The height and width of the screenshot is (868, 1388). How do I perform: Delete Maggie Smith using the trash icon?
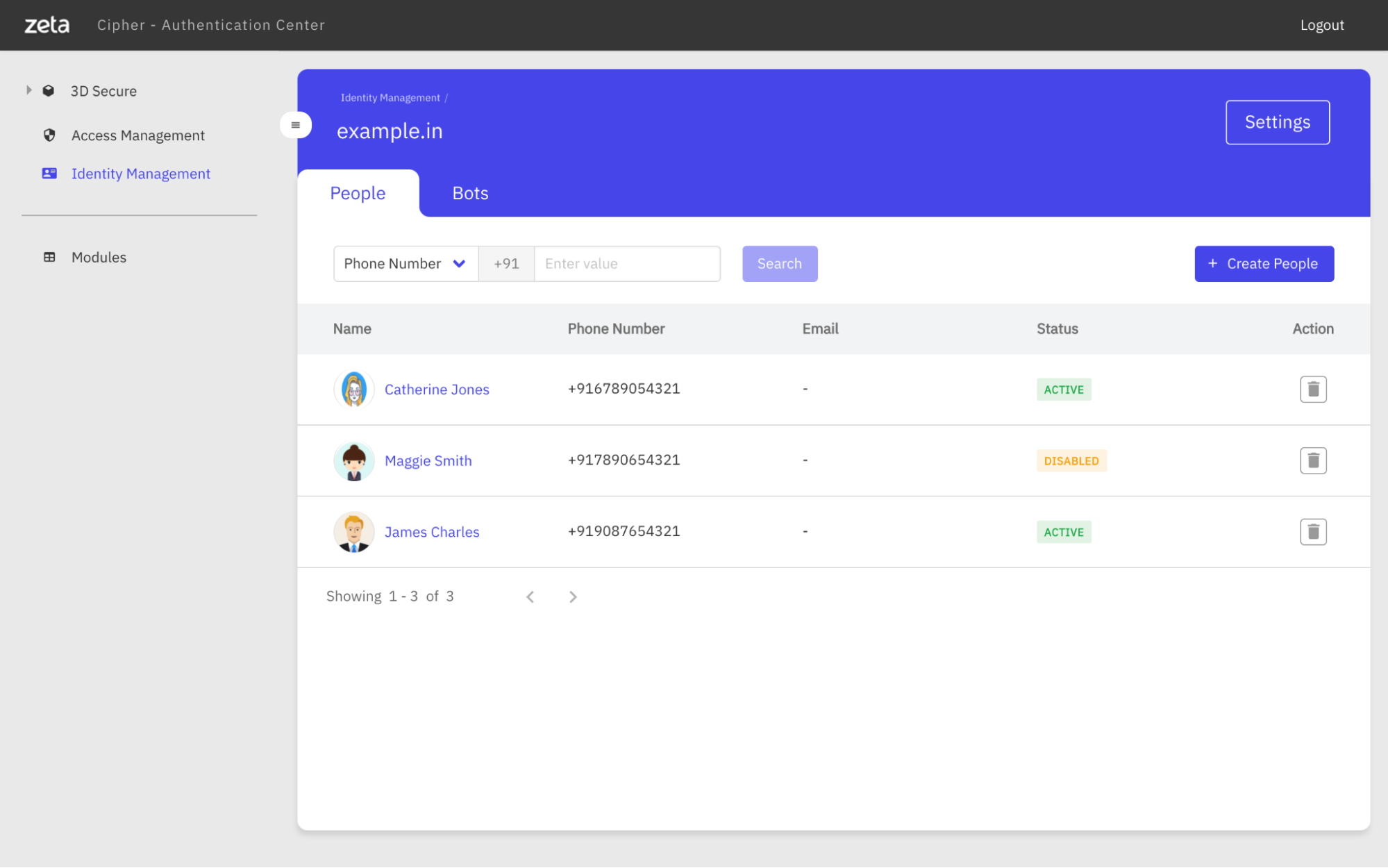pos(1312,460)
